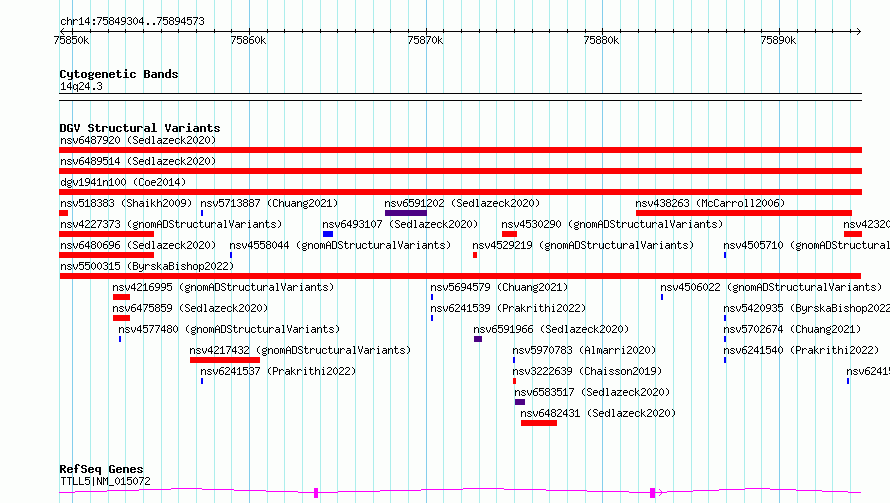Open nsv4216995 (gnomADStructuralVariants) label
Image resolution: width=890 pixels, height=503 pixels.
click(223, 287)
